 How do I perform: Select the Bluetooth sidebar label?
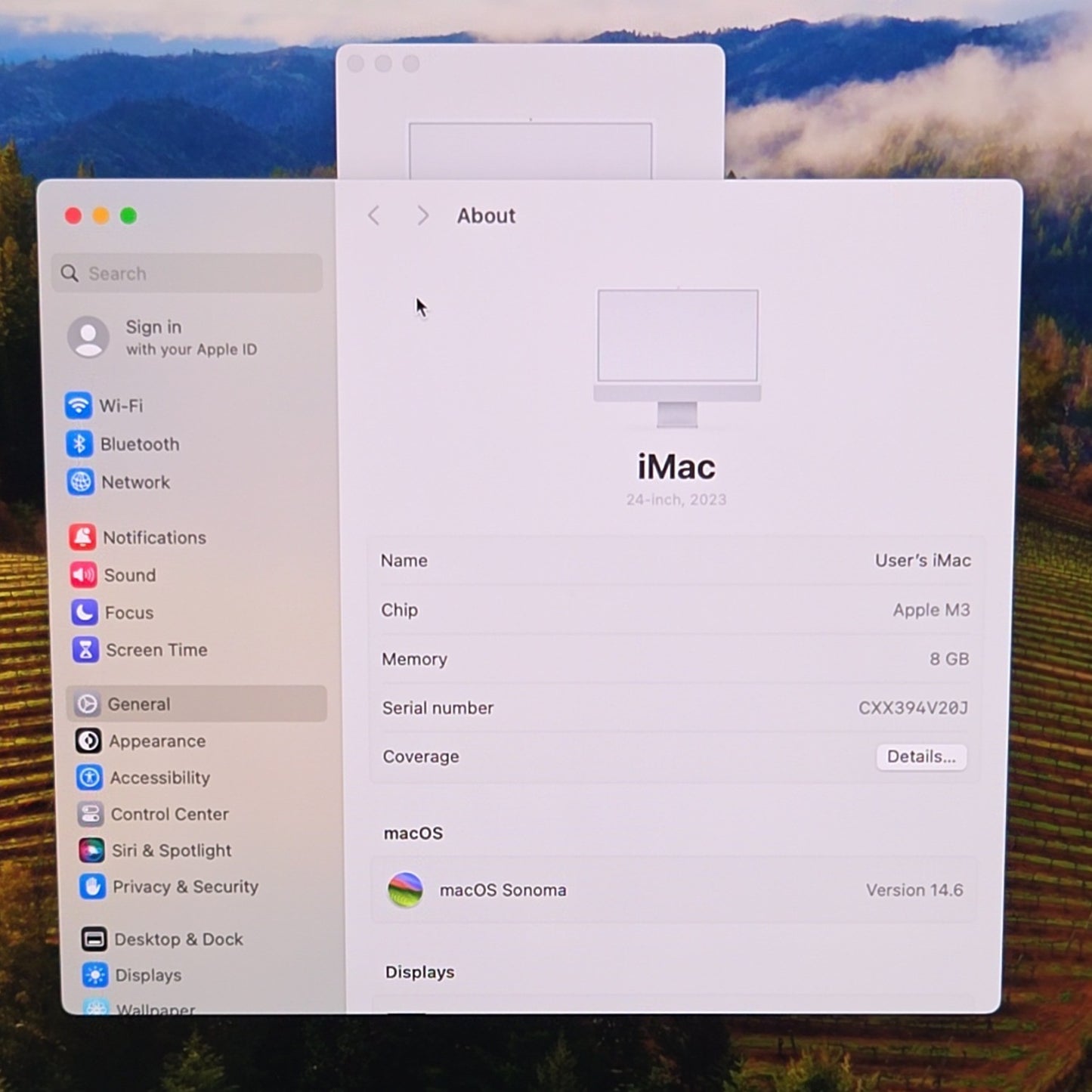pyautogui.click(x=140, y=444)
